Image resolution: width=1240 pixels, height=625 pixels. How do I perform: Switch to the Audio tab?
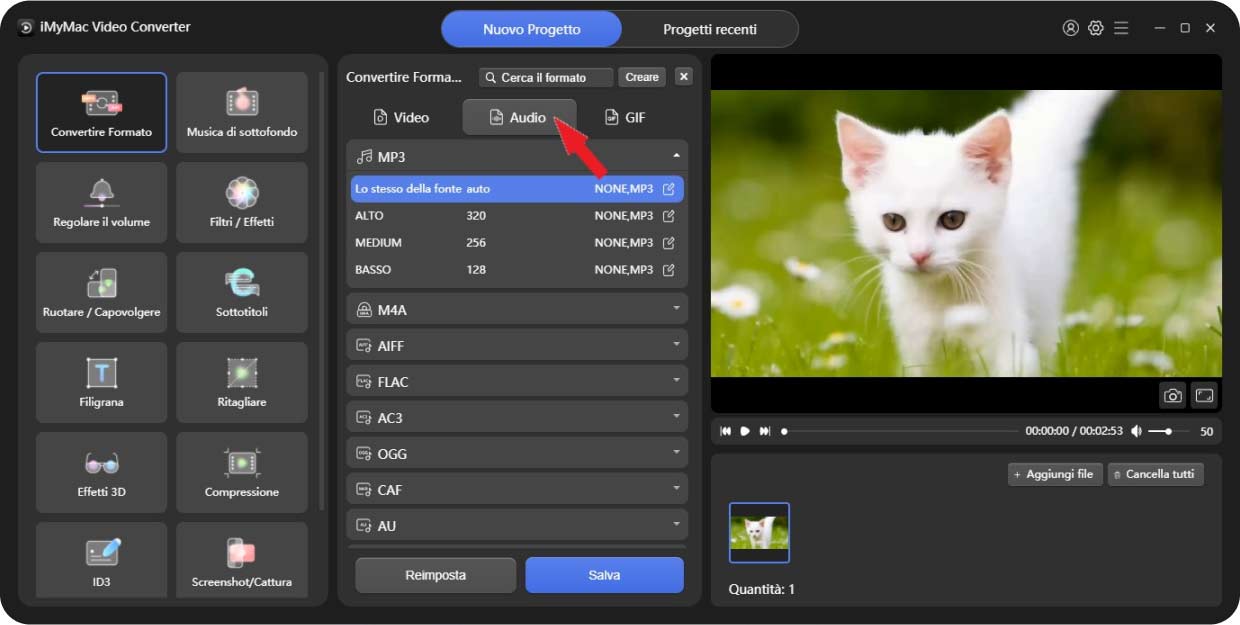coord(519,117)
